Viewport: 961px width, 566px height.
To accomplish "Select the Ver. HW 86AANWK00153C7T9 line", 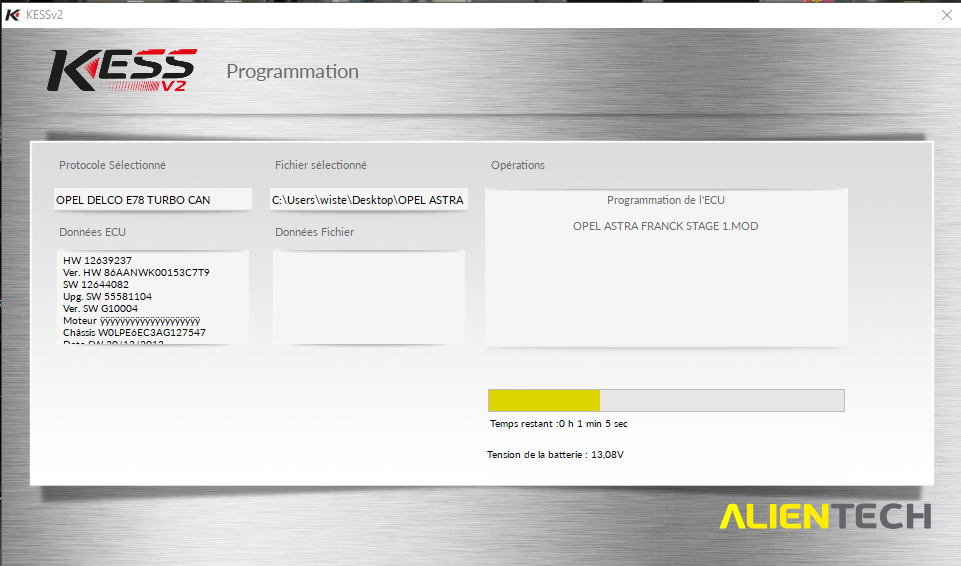I will click(x=136, y=273).
